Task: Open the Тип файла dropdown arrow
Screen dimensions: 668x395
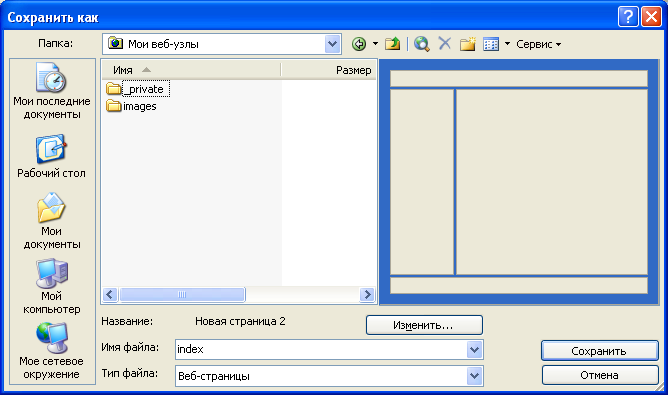Action: coord(474,376)
